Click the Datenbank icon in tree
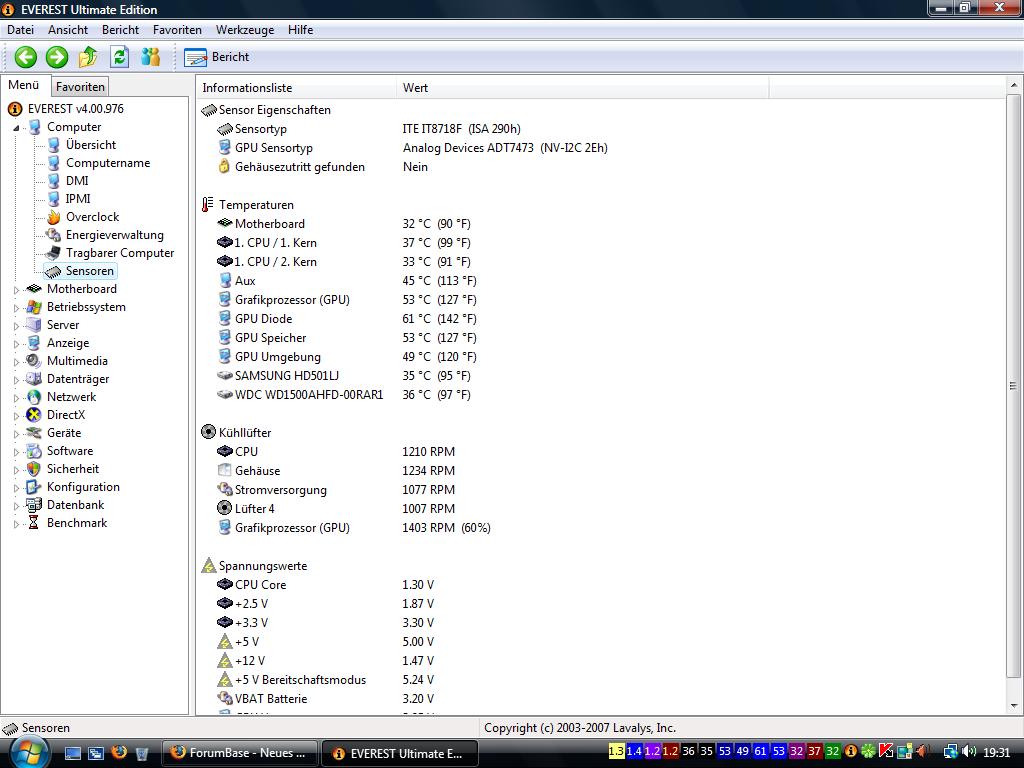Viewport: 1024px width, 768px height. point(33,505)
